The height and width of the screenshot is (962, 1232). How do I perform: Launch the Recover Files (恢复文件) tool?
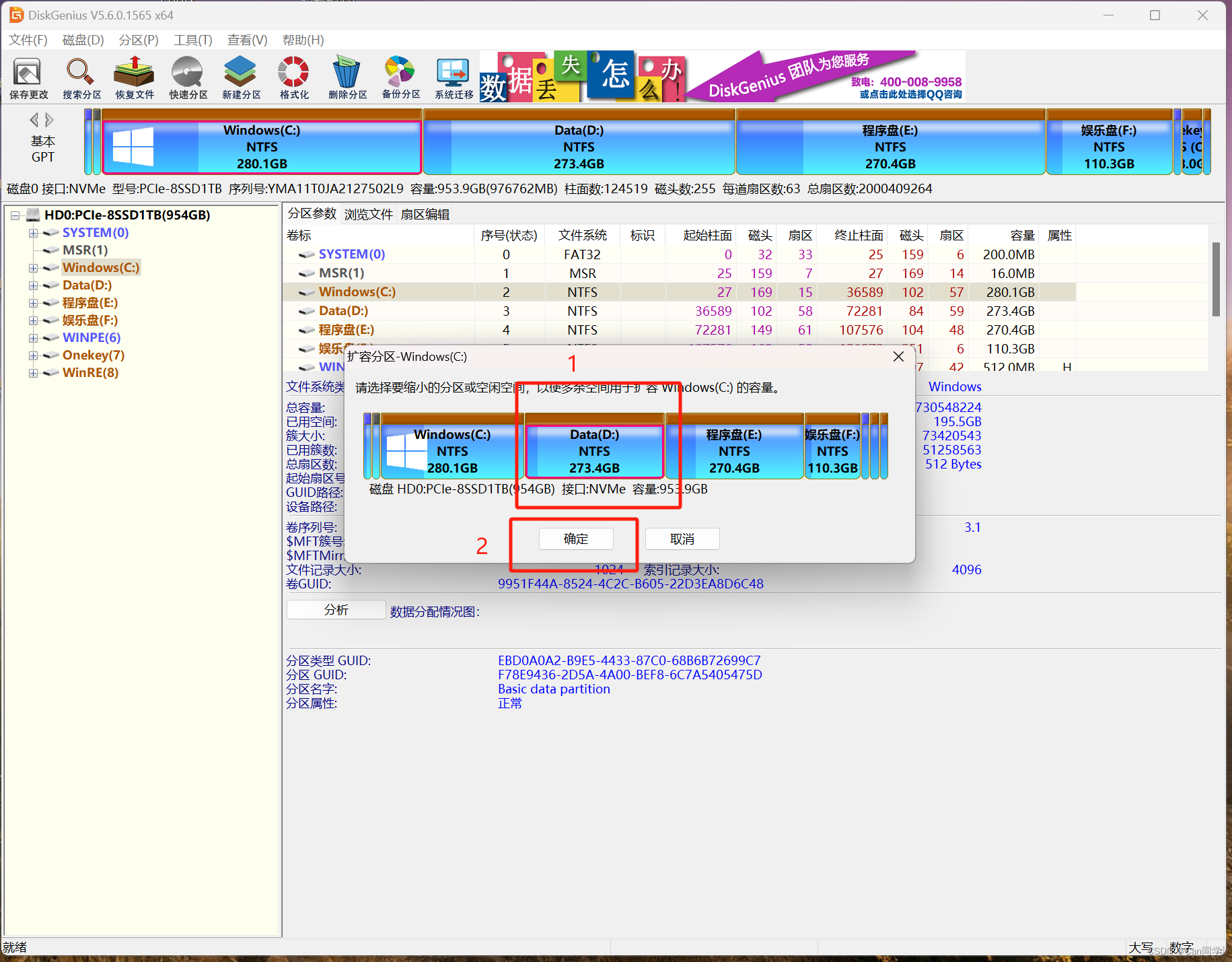[x=135, y=77]
